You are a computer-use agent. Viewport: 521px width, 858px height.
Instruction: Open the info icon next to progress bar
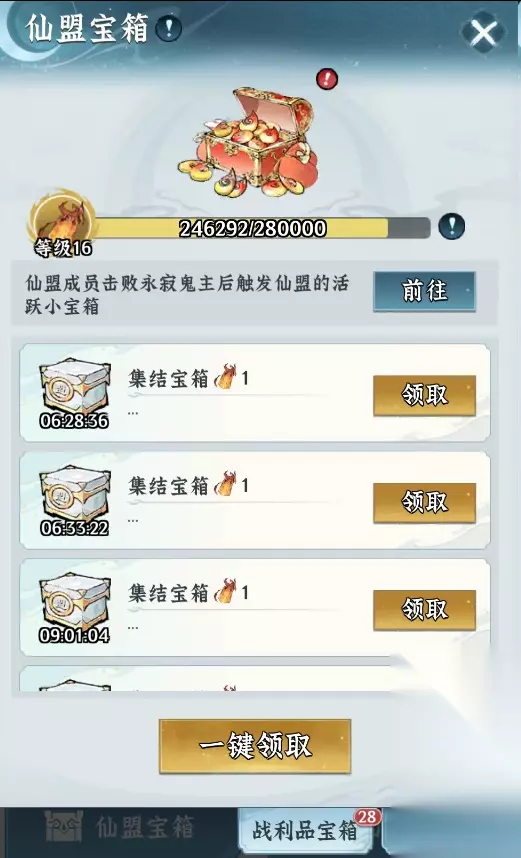pos(451,226)
